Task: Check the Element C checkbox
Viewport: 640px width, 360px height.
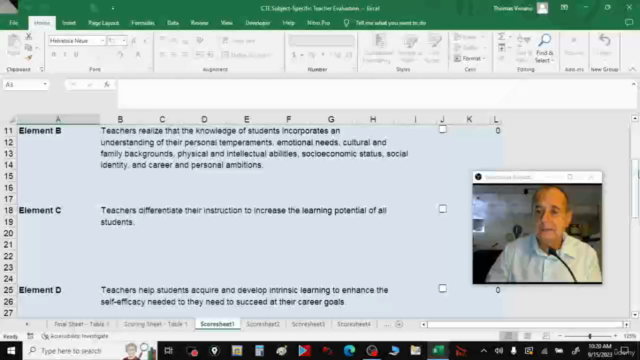Action: pyautogui.click(x=442, y=209)
